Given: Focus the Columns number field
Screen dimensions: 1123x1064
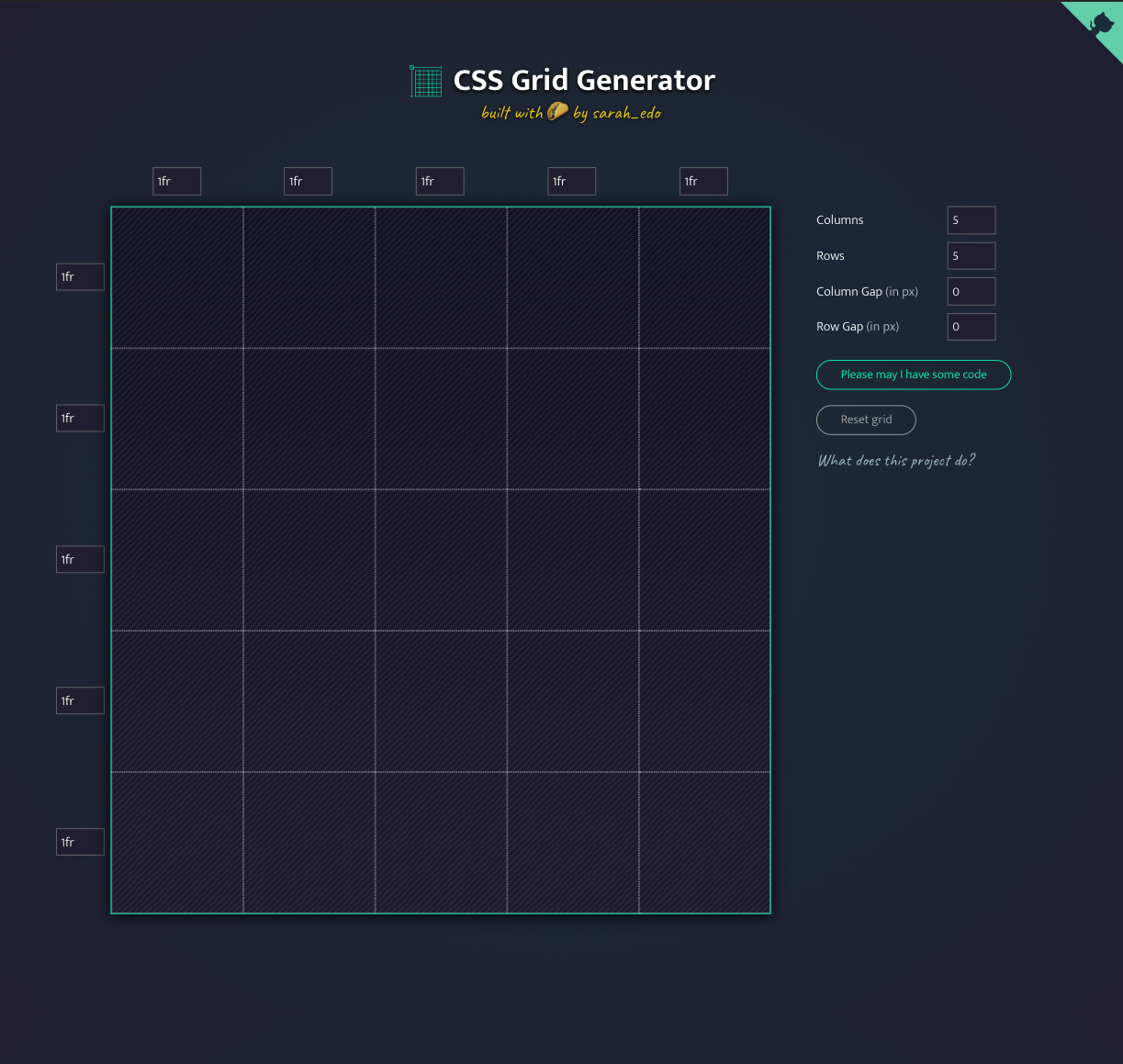Looking at the screenshot, I should click(971, 220).
